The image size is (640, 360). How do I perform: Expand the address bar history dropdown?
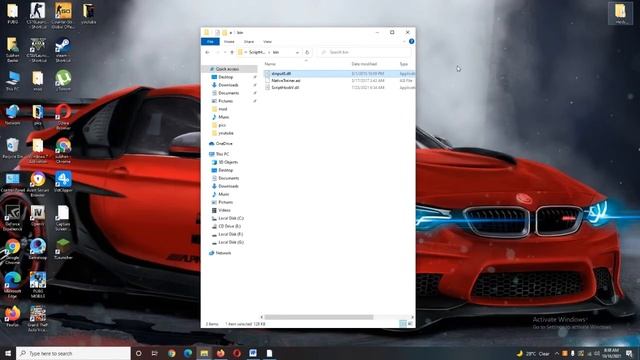pyautogui.click(x=297, y=52)
